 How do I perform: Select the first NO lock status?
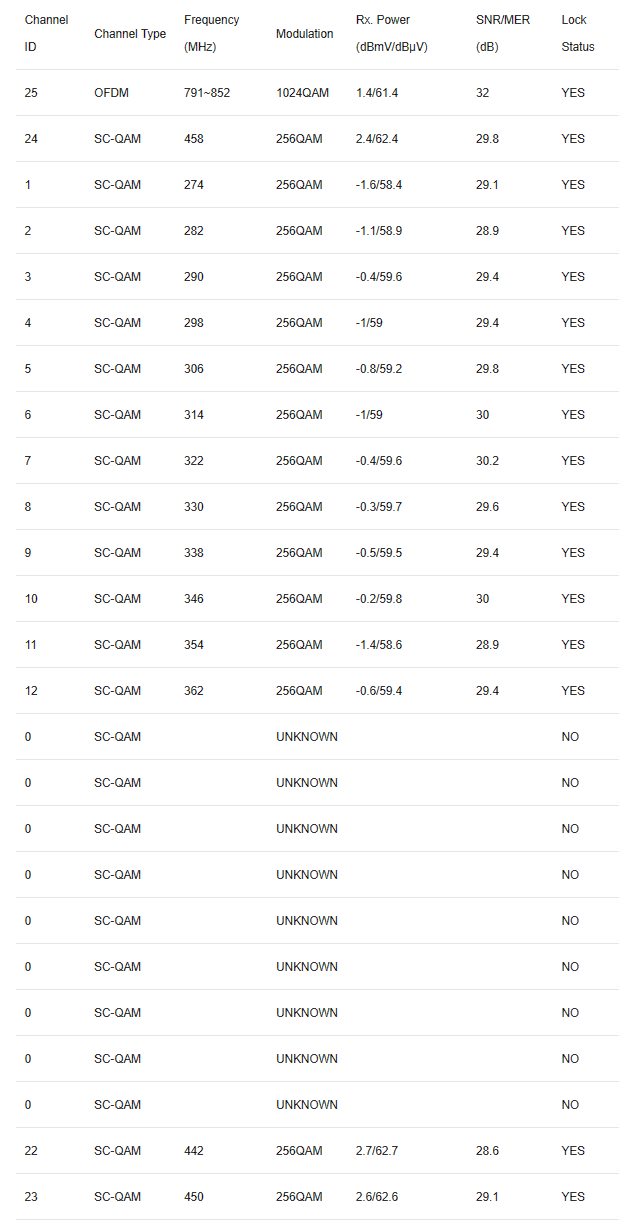(x=570, y=737)
